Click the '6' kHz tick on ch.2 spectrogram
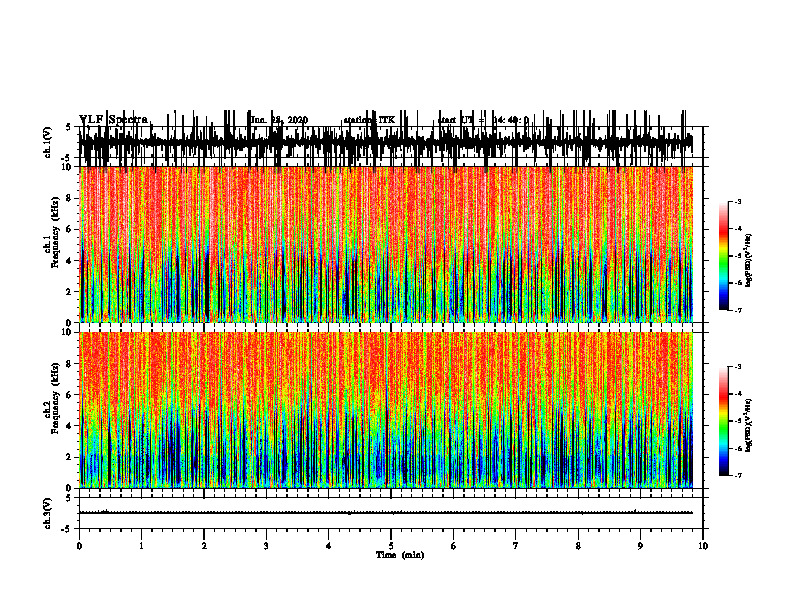 pyautogui.click(x=69, y=394)
